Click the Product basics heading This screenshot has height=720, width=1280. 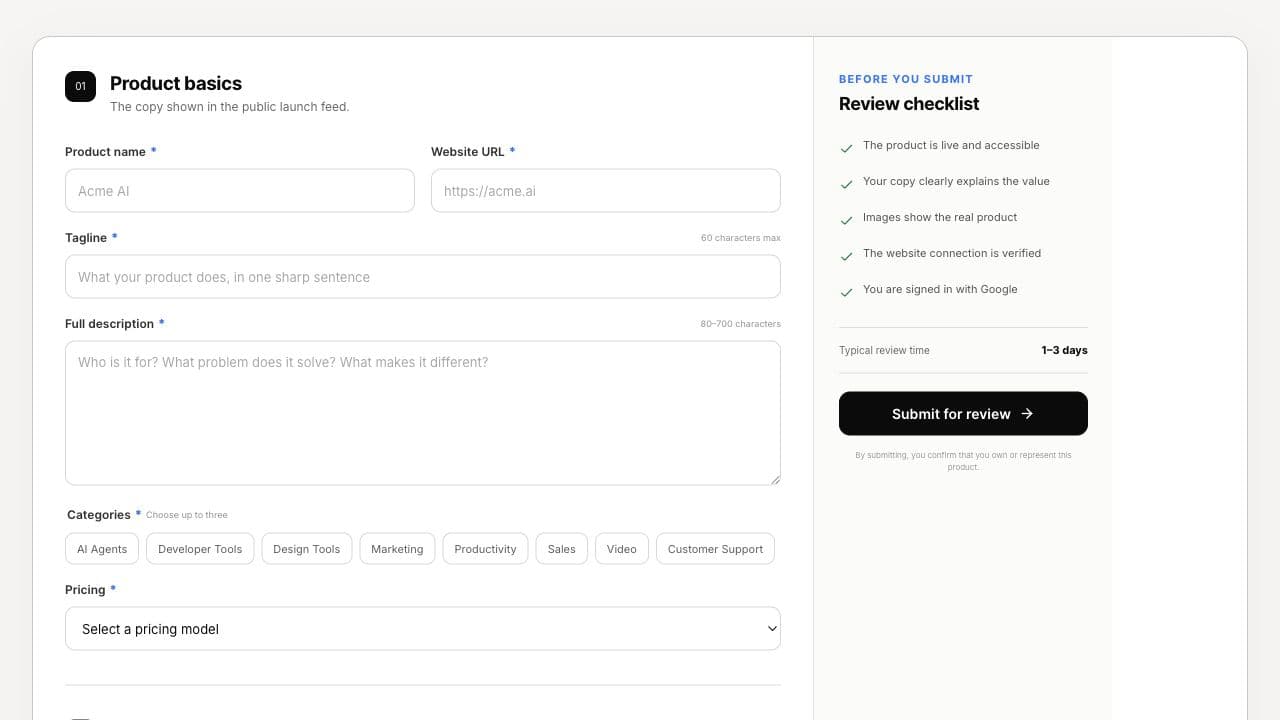pos(176,83)
